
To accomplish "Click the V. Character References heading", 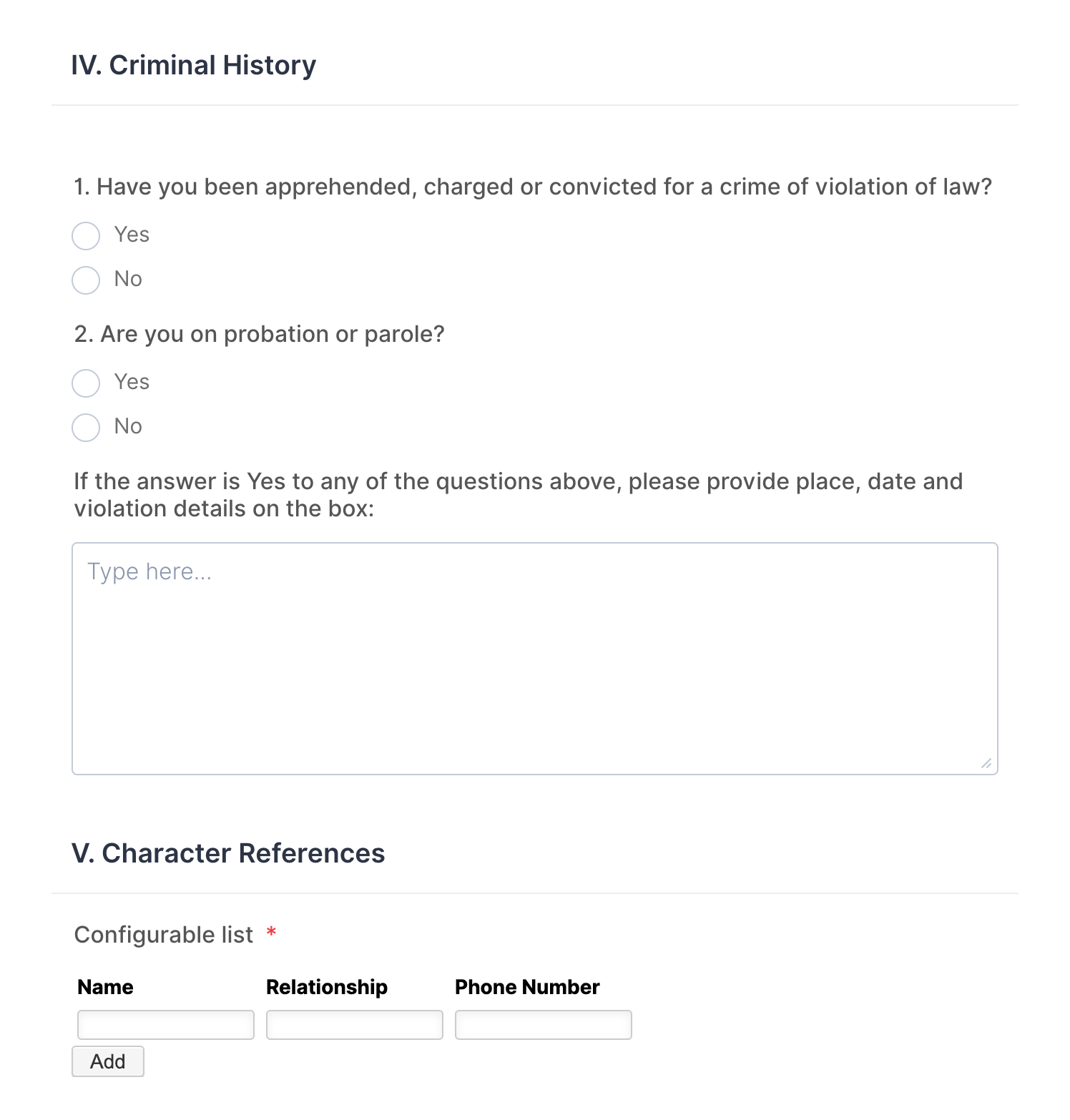I will click(x=228, y=853).
